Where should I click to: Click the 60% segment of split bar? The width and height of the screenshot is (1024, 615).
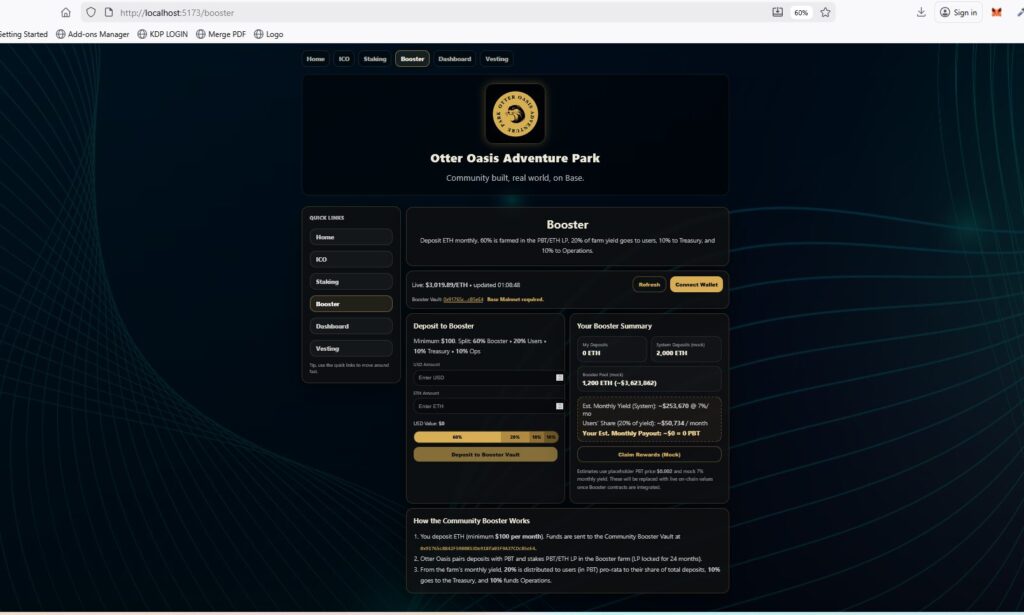pyautogui.click(x=457, y=437)
